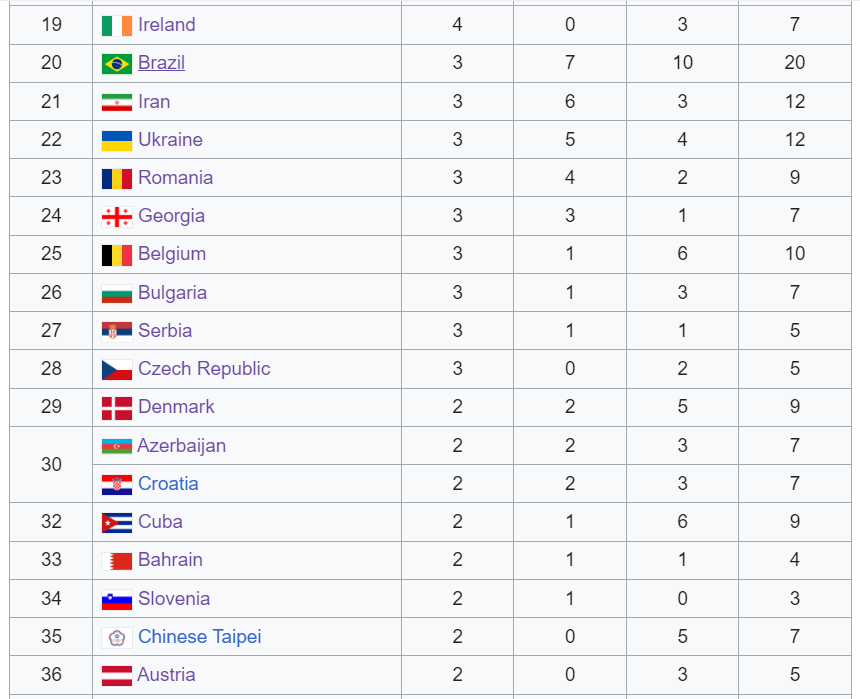Click the Ukraine flag icon
The height and width of the screenshot is (699, 860).
pos(117,140)
